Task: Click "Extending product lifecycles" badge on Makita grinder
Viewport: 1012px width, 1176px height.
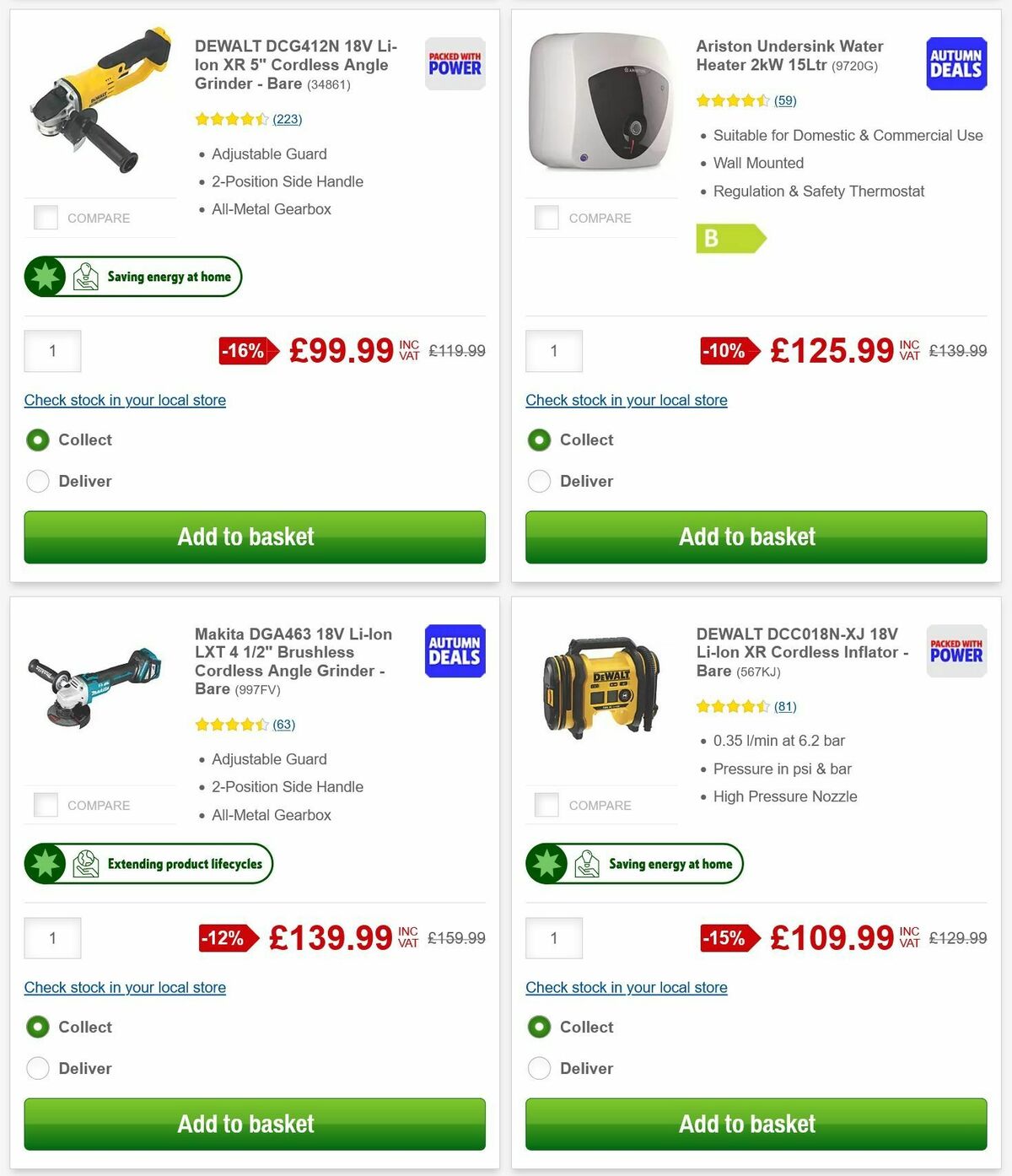Action: 148,863
